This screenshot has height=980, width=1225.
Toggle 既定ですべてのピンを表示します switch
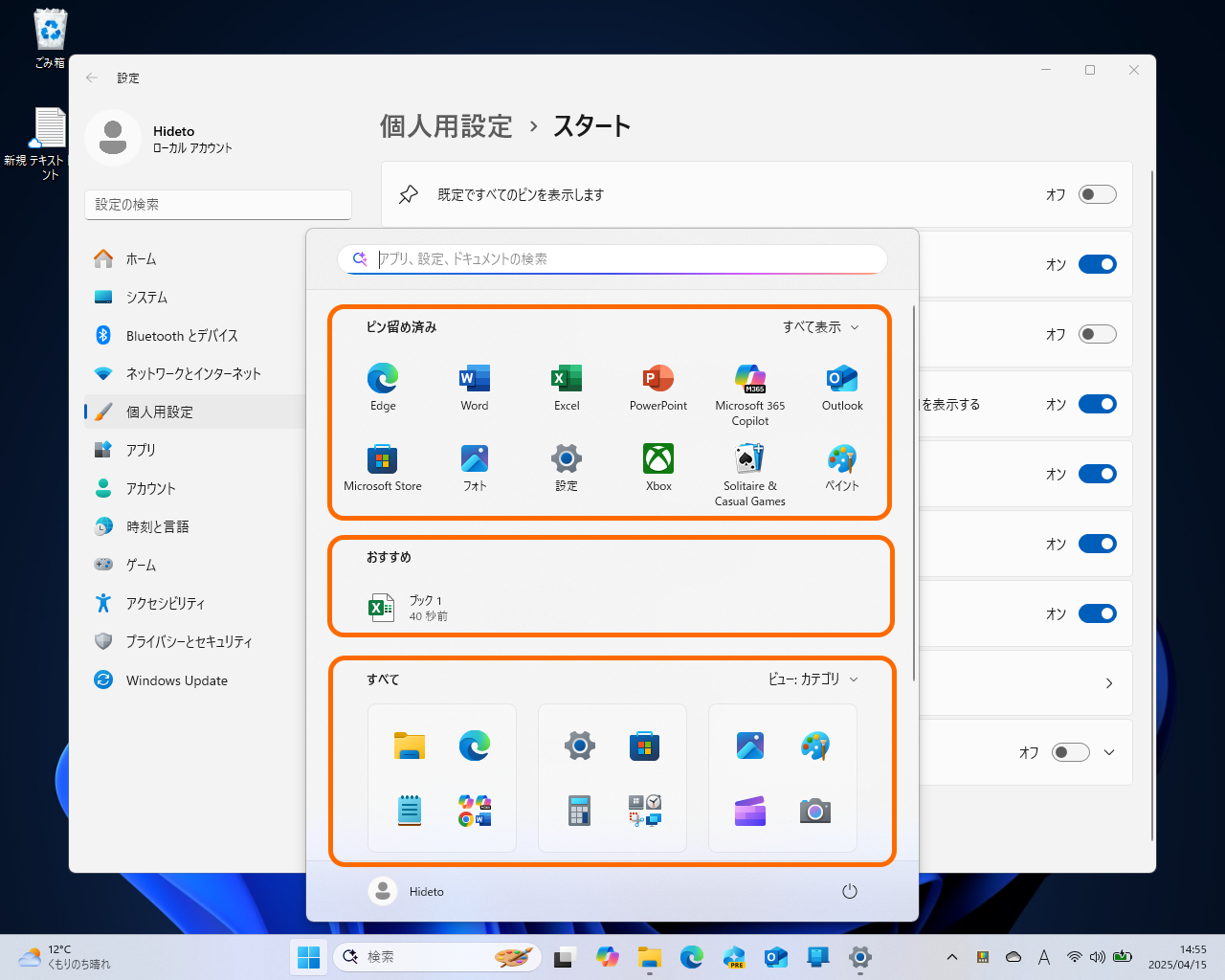pos(1098,194)
